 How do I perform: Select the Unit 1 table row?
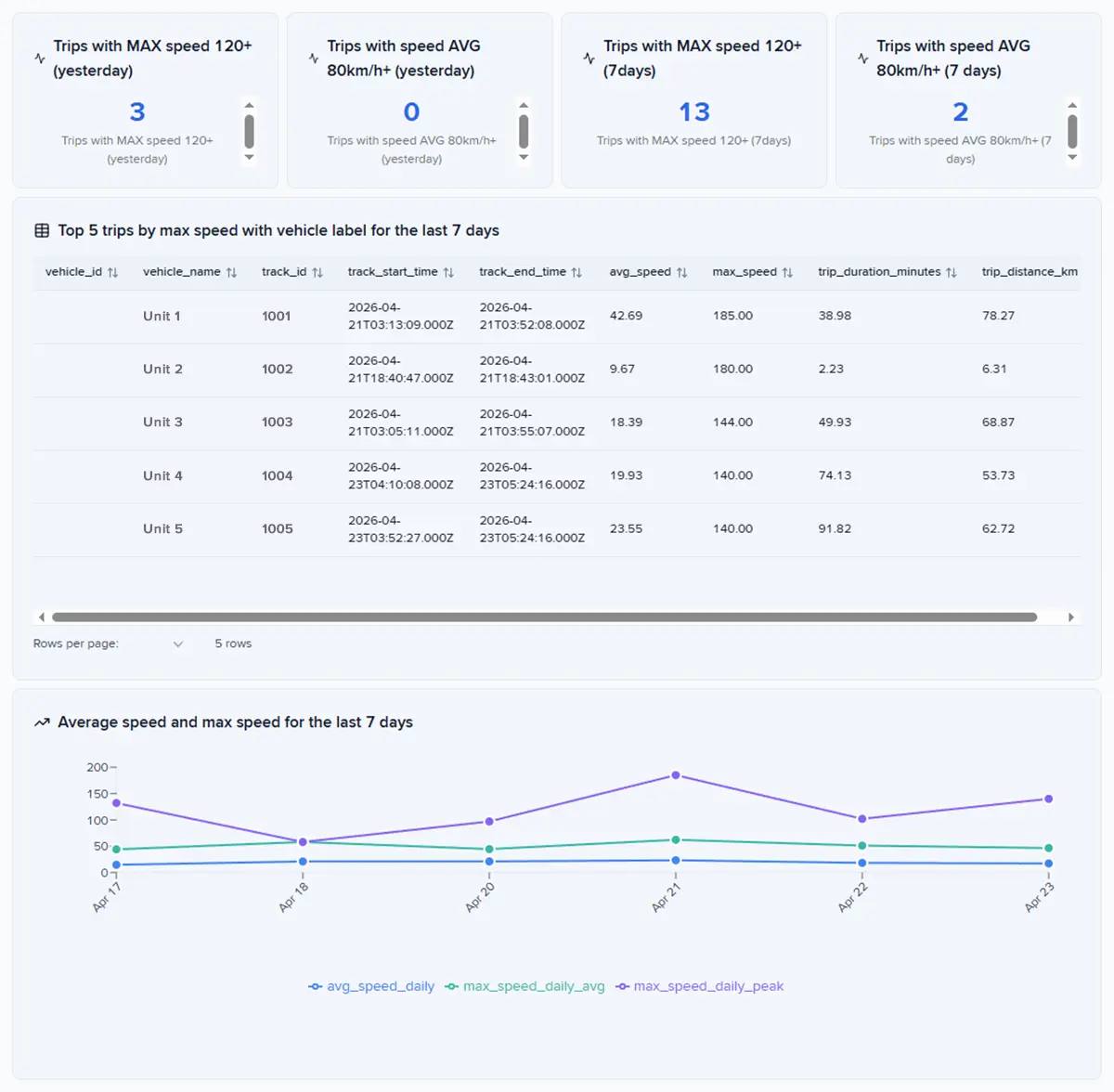[x=557, y=317]
